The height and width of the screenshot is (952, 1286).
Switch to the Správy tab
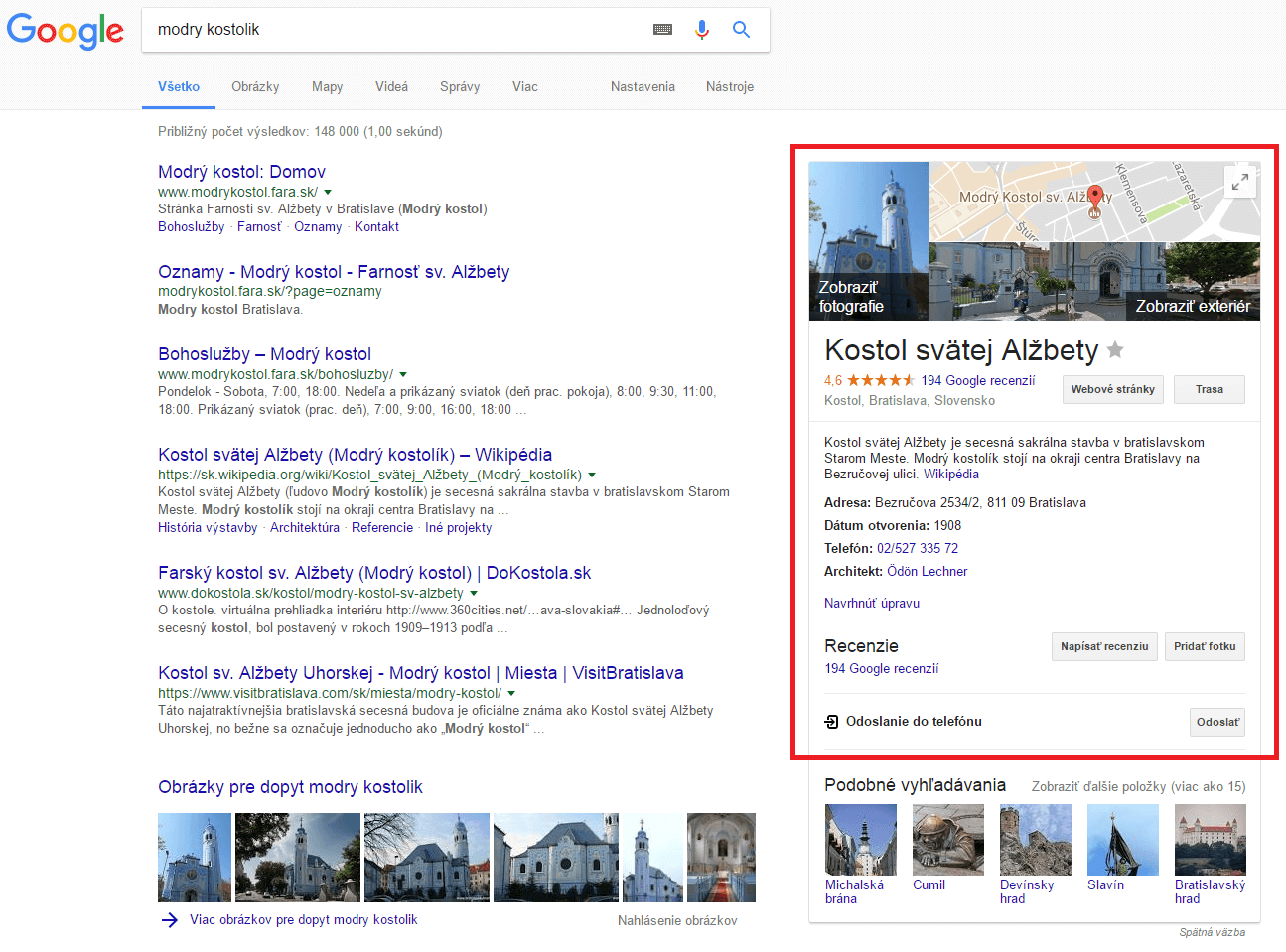pos(460,87)
